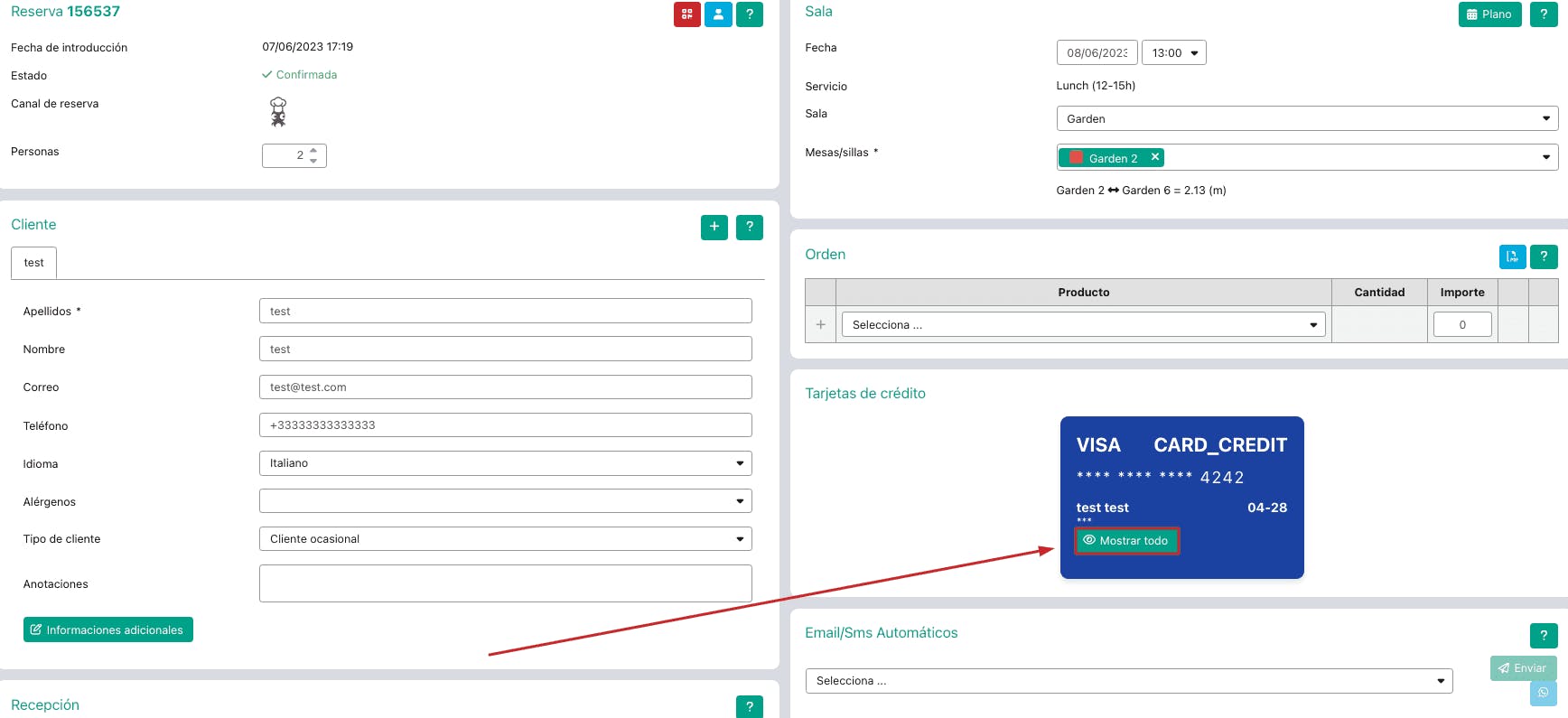Add a product row with the plus icon
Screen dimensions: 1568x718
[820, 324]
